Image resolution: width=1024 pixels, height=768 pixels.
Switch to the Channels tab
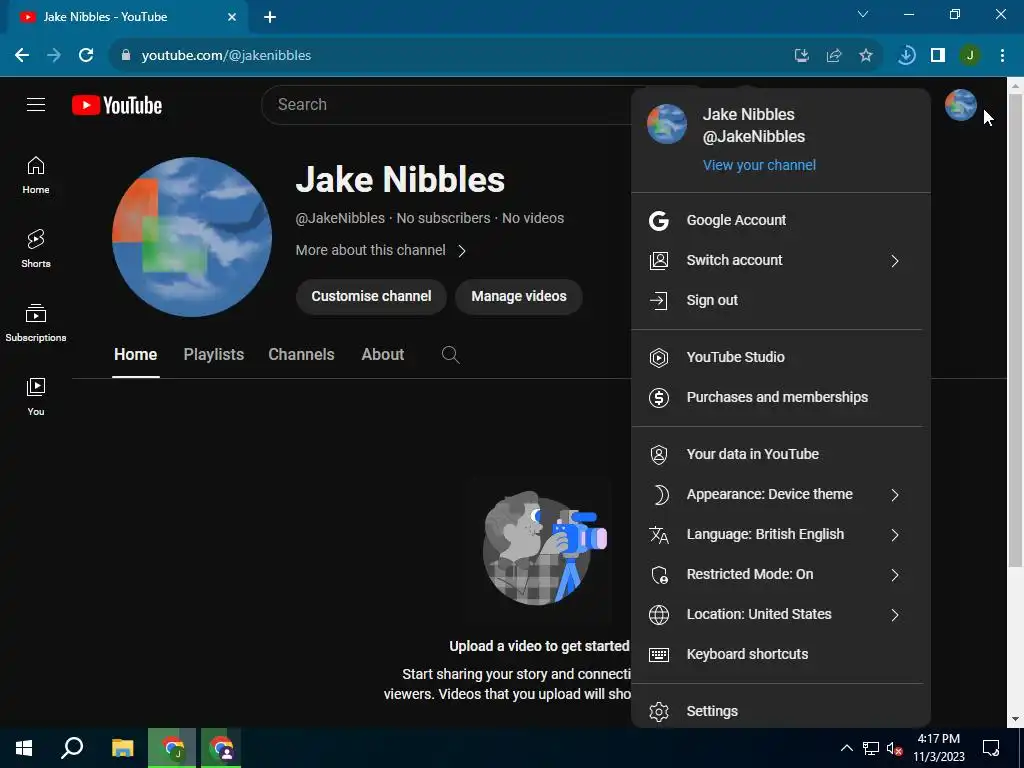(301, 355)
